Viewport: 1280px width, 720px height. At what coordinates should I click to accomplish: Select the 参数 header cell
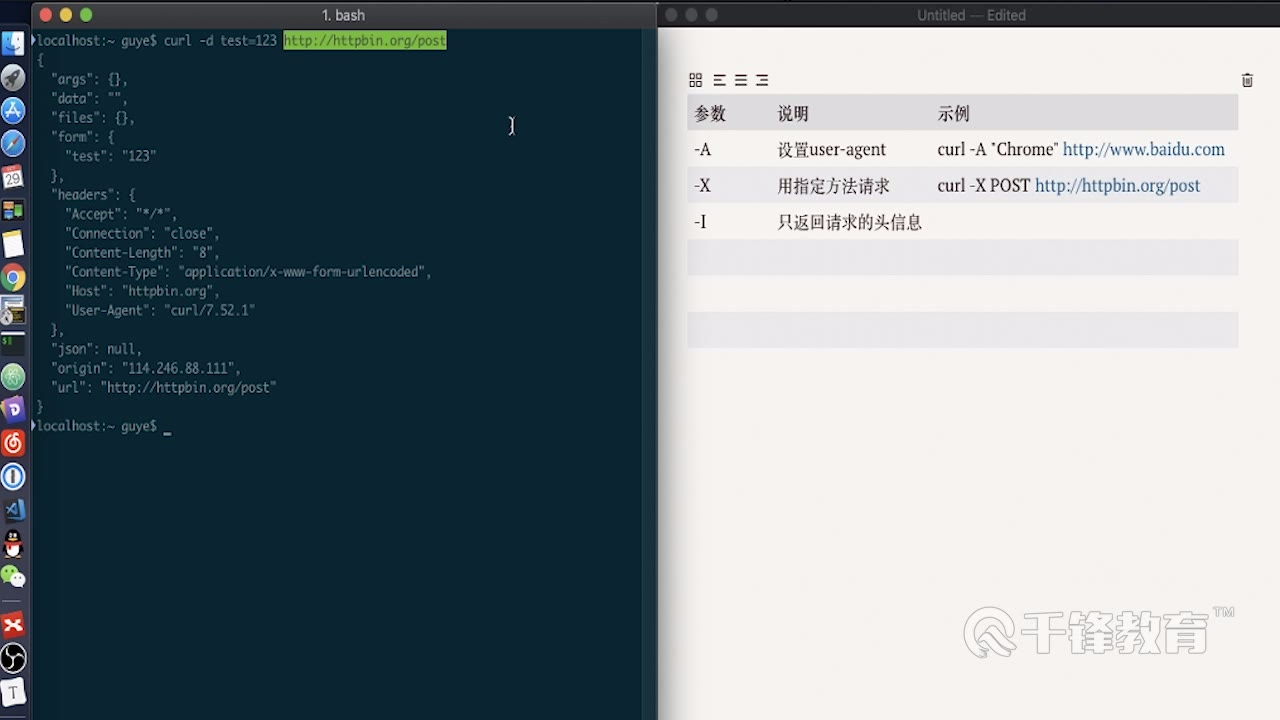(710, 113)
